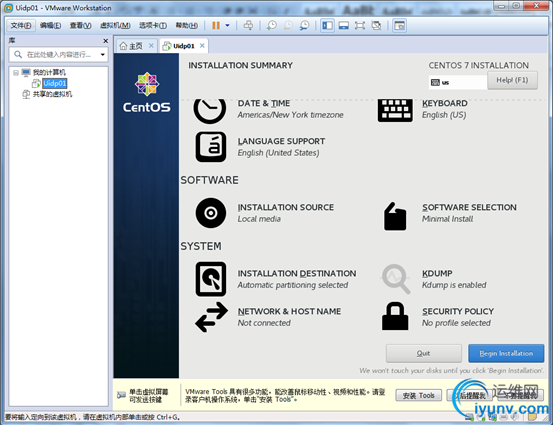This screenshot has height=425, width=555.
Task: Open the 文件(F) menu
Action: [21, 25]
